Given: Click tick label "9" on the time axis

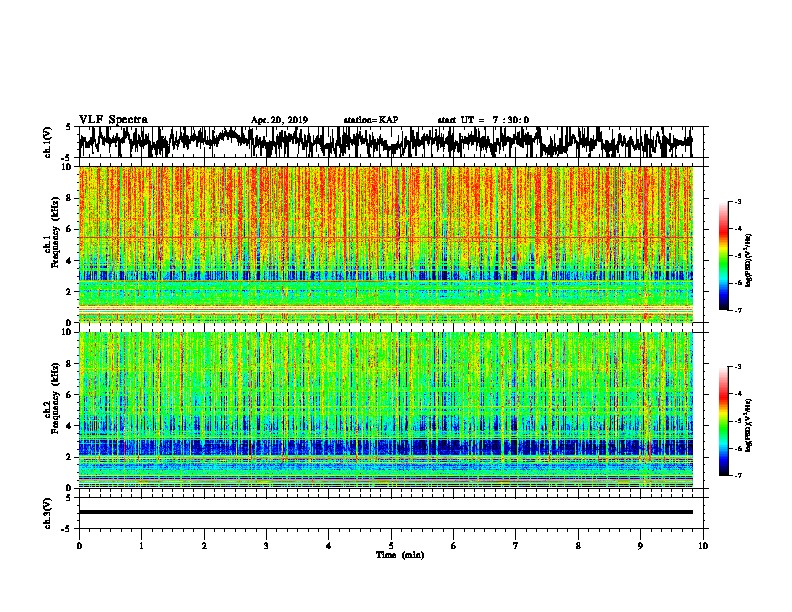Looking at the screenshot, I should pos(640,546).
